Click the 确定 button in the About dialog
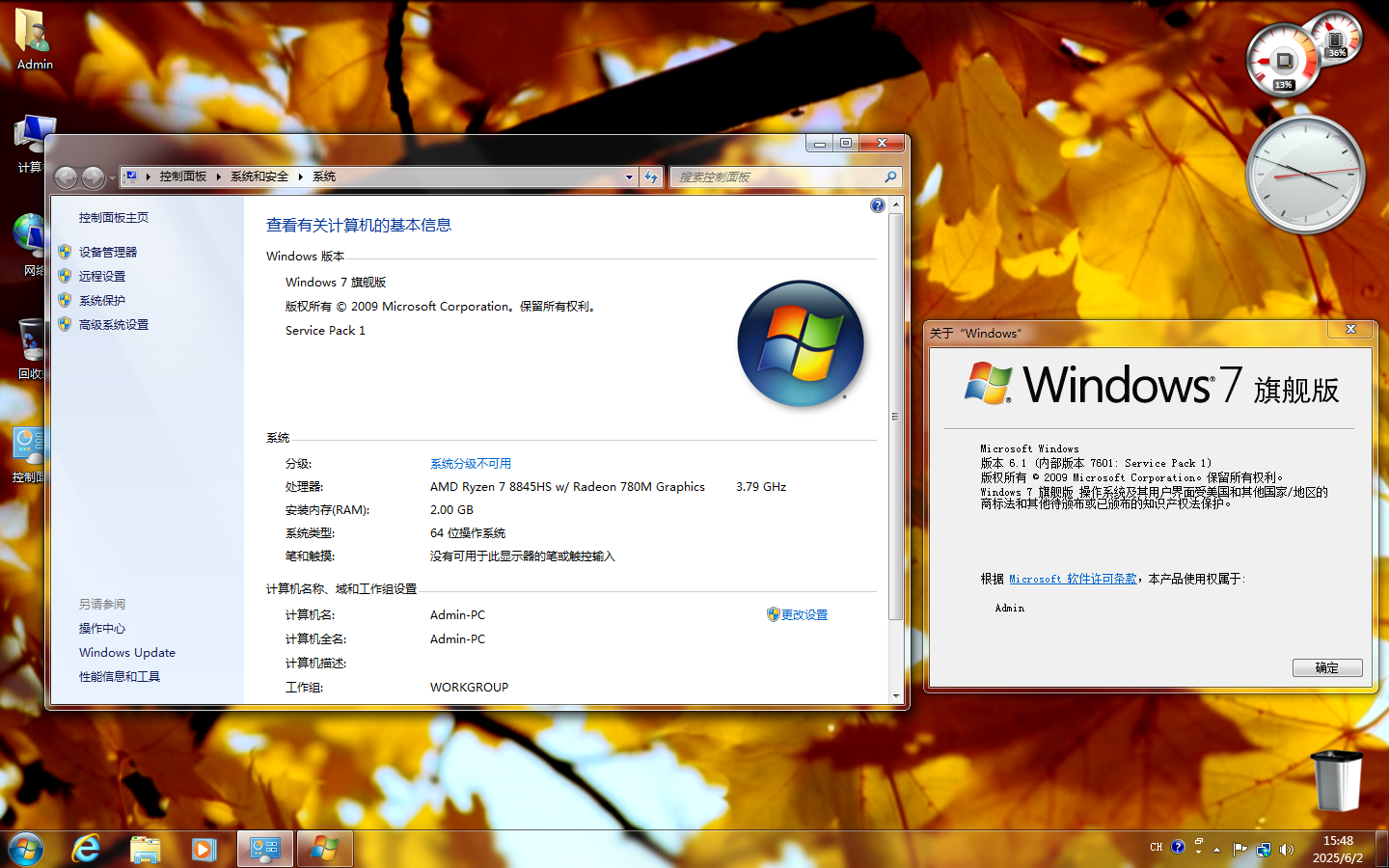 (x=1327, y=667)
